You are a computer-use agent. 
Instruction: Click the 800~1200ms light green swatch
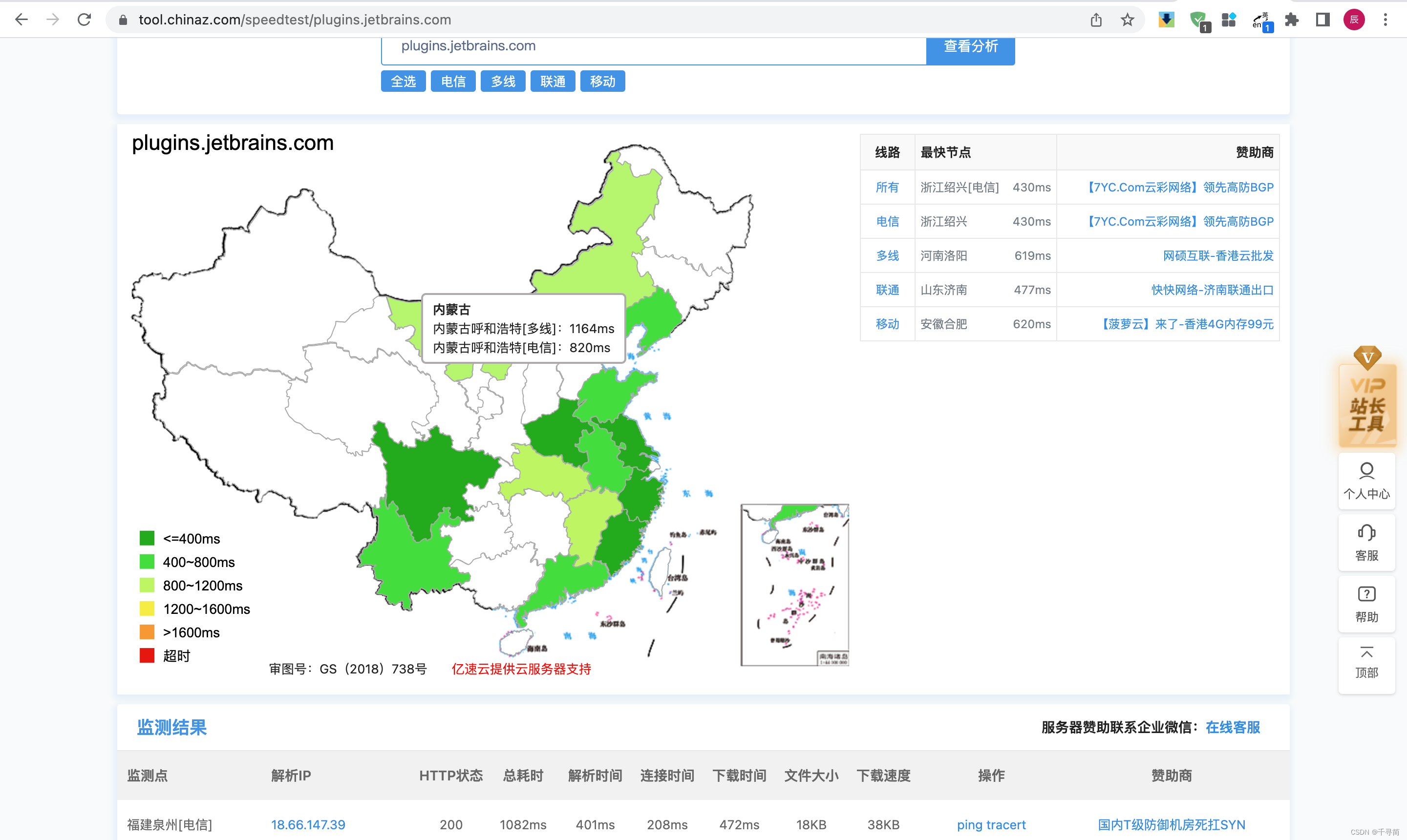click(x=147, y=585)
